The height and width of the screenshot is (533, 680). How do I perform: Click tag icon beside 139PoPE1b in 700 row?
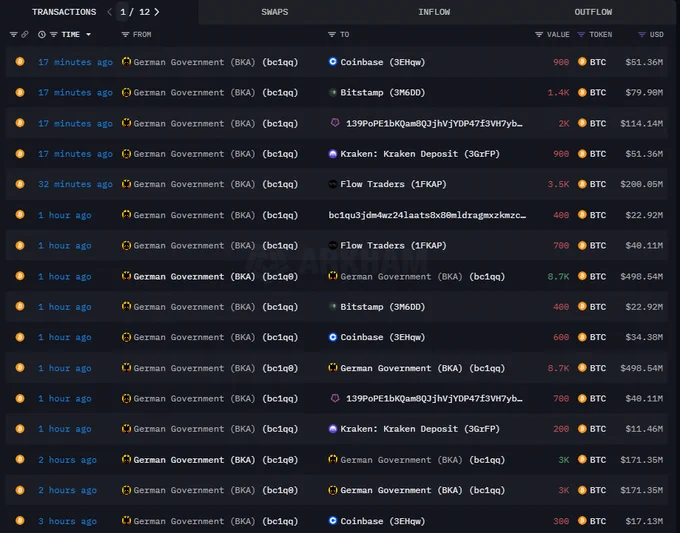[x=335, y=398]
